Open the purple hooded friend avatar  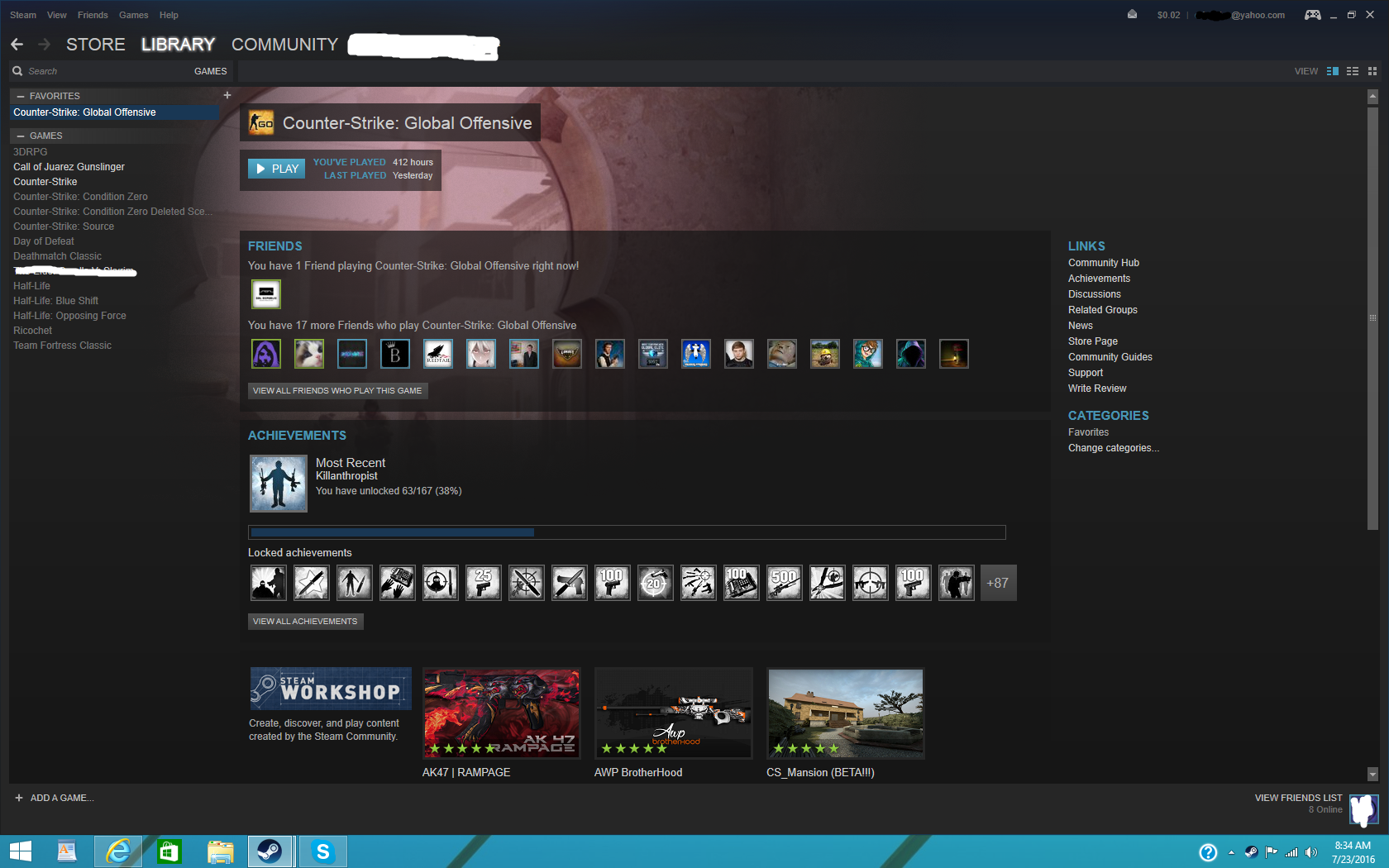[x=266, y=354]
